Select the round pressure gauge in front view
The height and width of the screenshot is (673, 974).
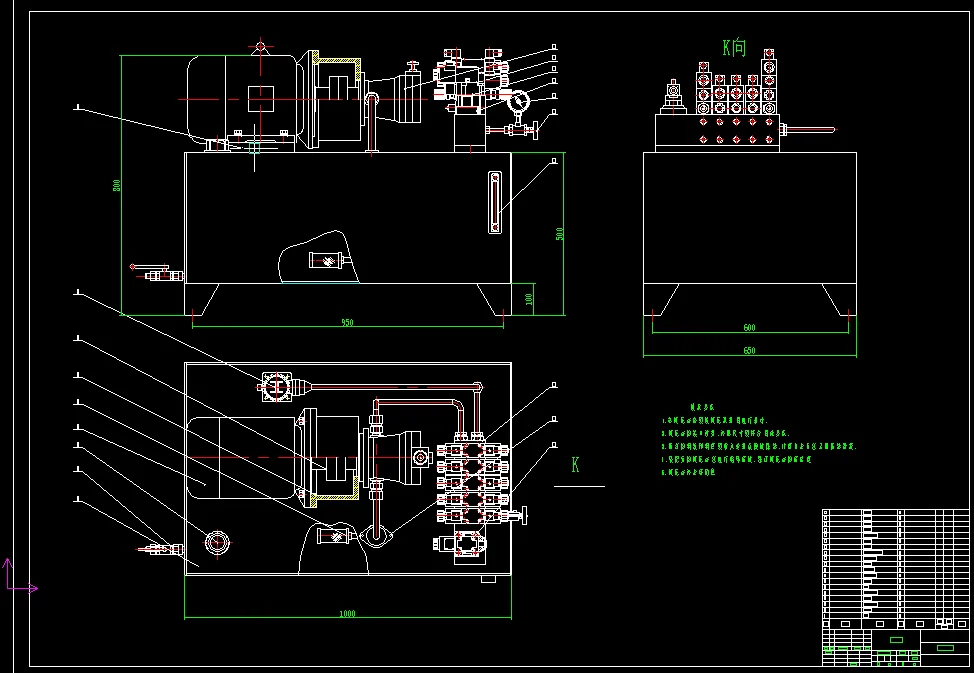tap(518, 101)
